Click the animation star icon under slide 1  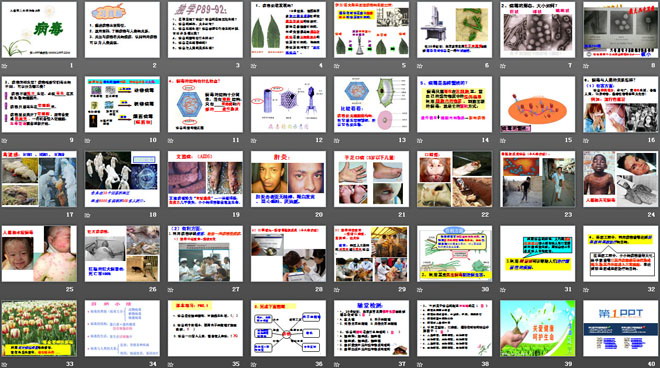[x=4, y=66]
